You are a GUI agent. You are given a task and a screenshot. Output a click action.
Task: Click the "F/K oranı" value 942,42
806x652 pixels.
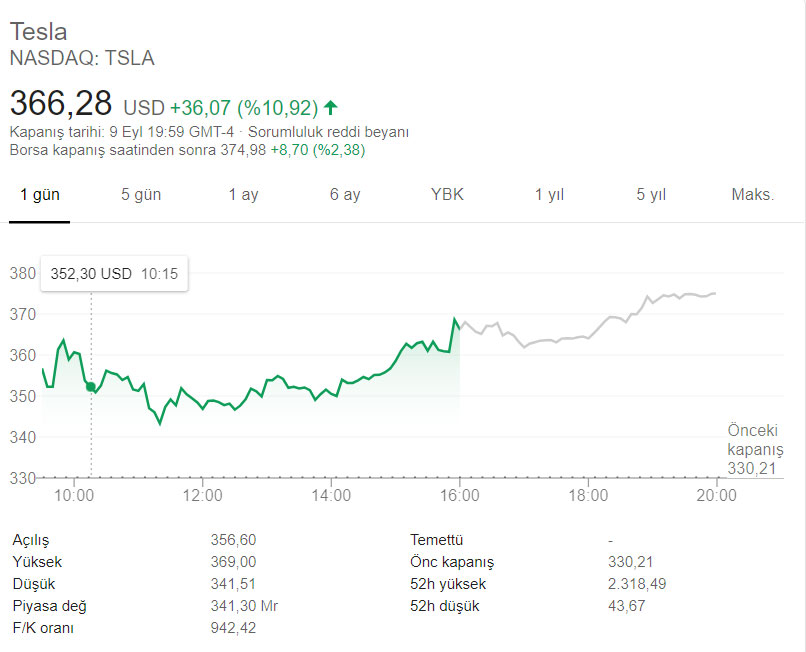(231, 628)
